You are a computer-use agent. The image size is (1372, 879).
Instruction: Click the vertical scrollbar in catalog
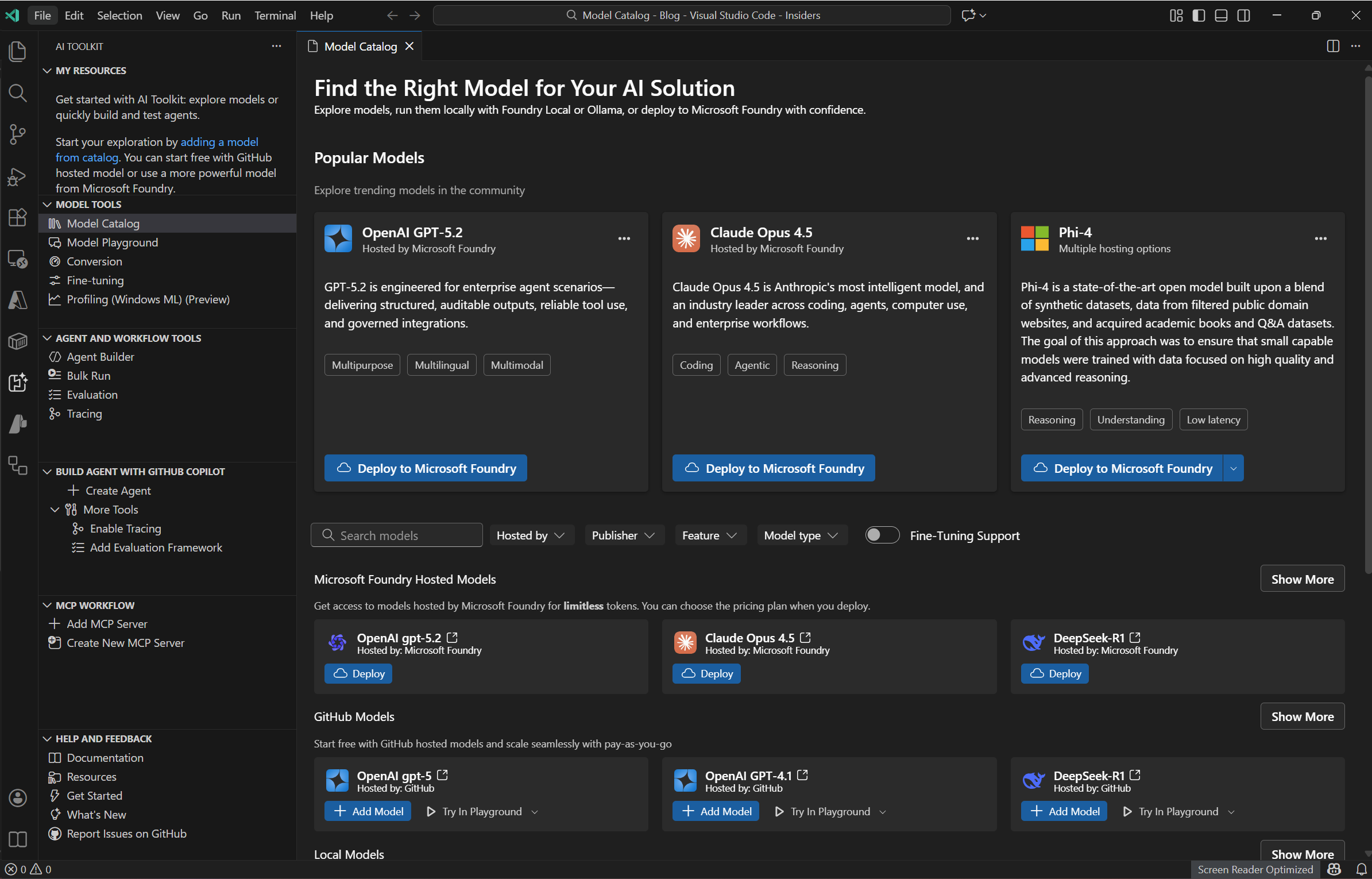tap(1367, 322)
